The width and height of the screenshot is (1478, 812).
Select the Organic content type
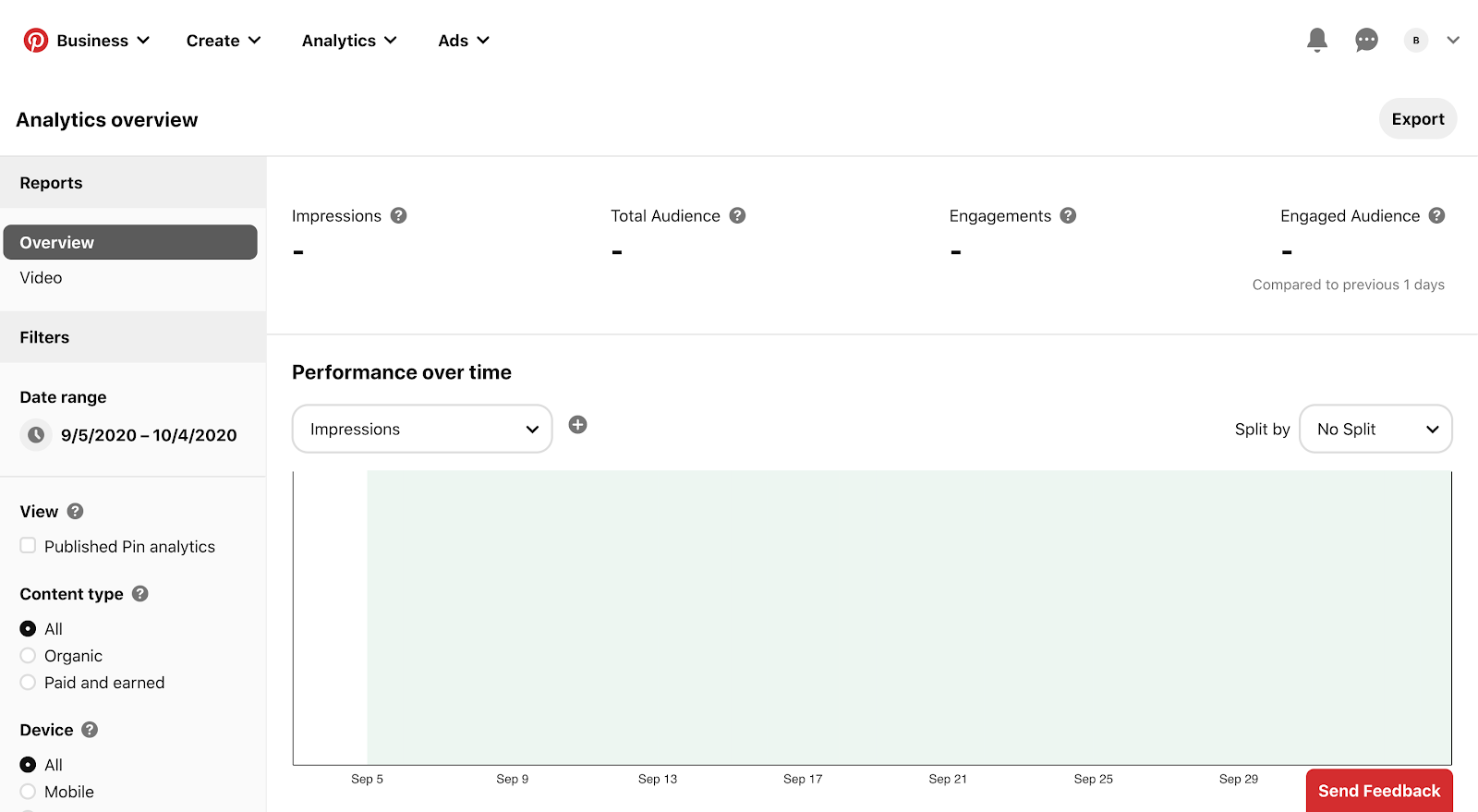28,655
